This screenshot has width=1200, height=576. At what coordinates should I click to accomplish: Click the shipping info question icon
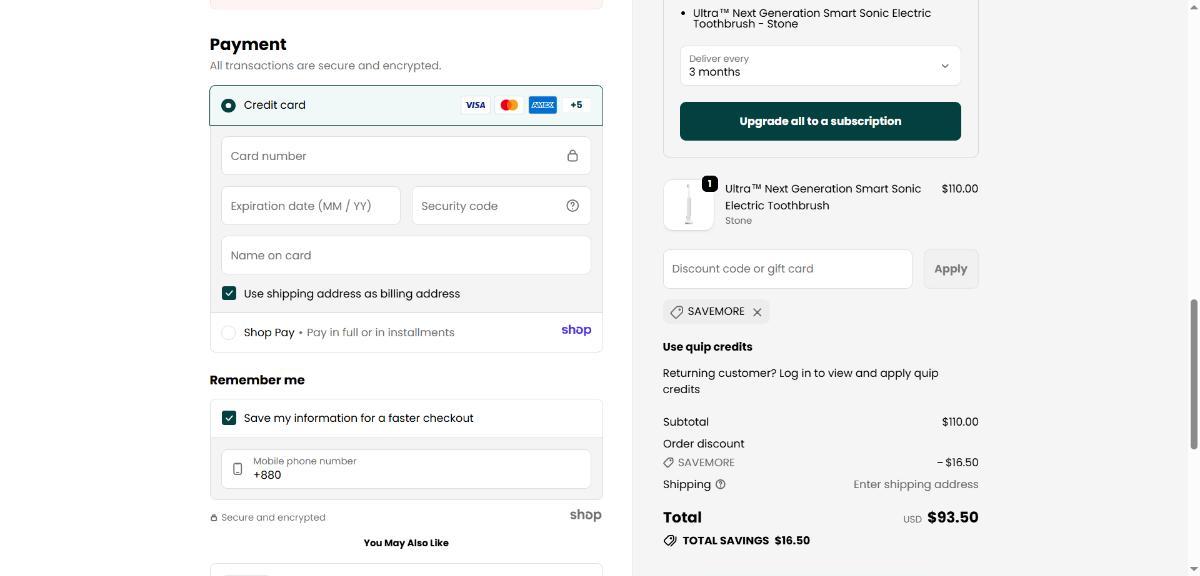[x=720, y=485]
